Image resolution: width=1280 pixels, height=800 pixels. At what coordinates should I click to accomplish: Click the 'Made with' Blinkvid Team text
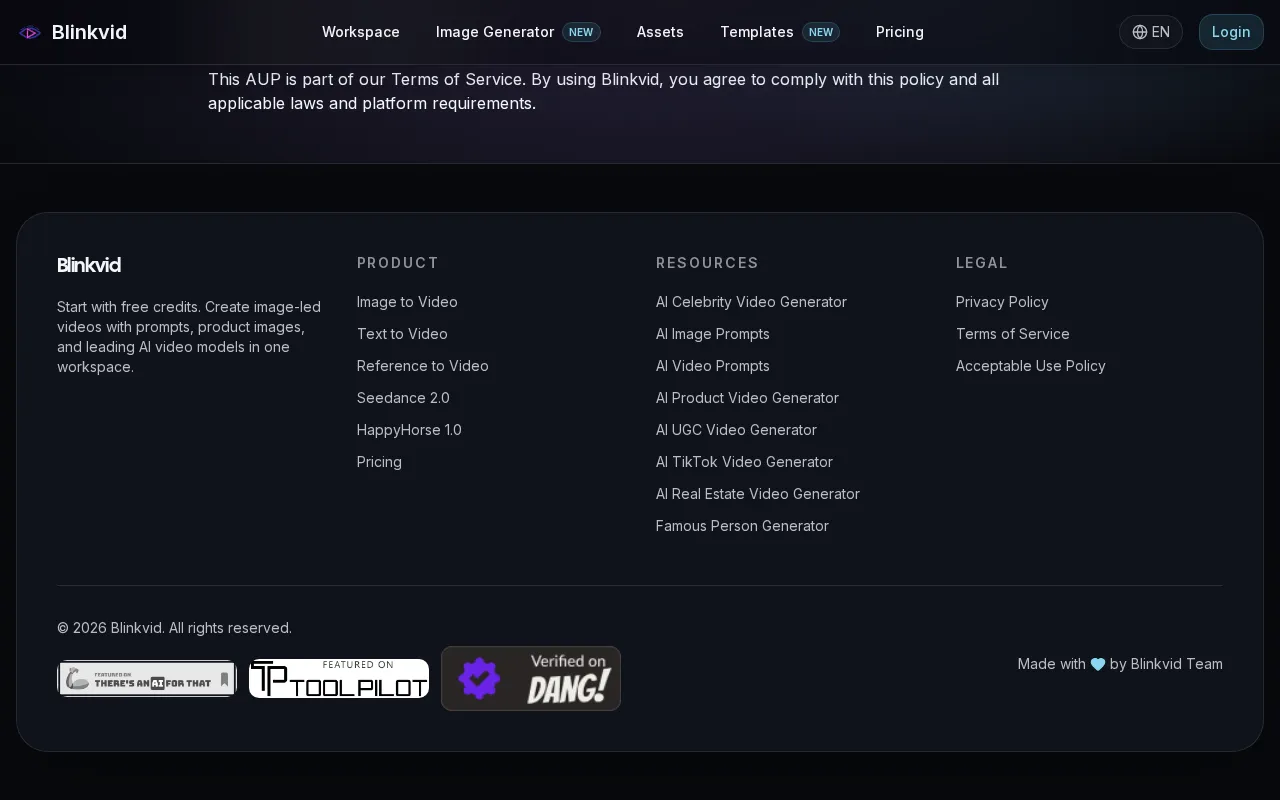point(1120,664)
